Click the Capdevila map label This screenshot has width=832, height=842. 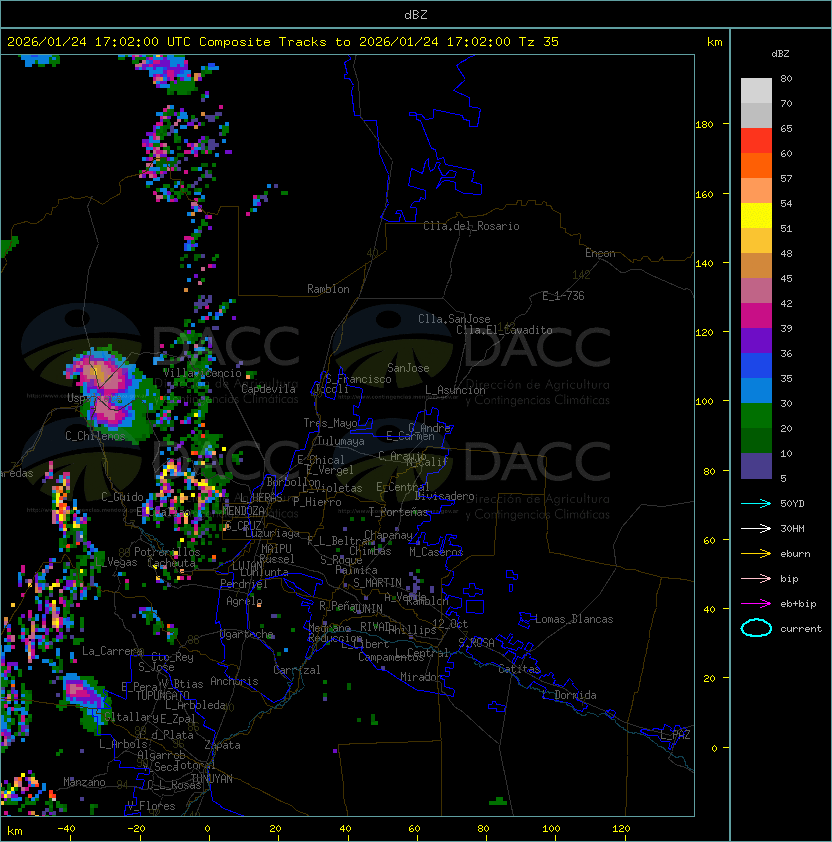tap(268, 389)
